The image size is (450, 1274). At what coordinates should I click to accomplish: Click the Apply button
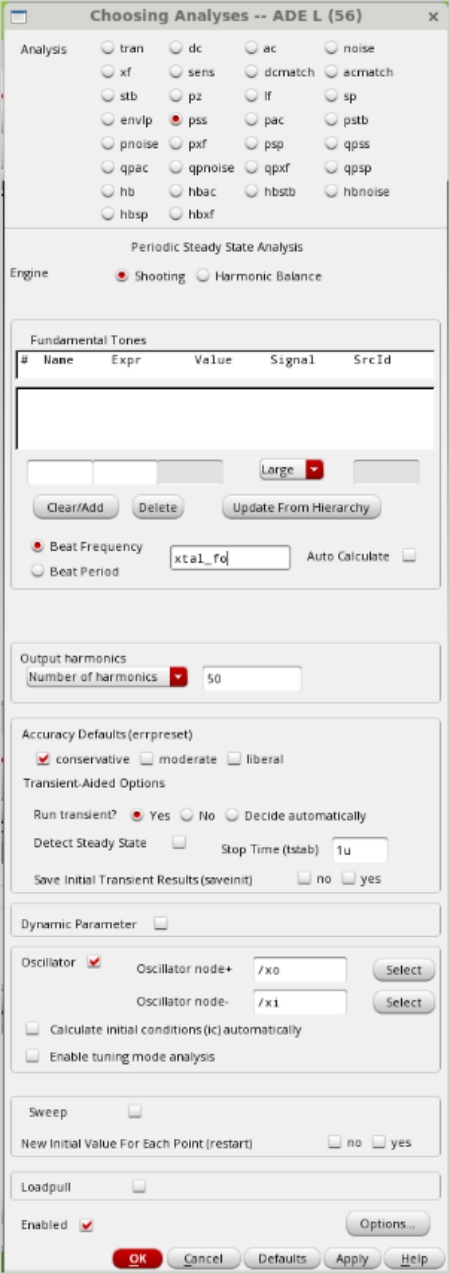tap(352, 1258)
